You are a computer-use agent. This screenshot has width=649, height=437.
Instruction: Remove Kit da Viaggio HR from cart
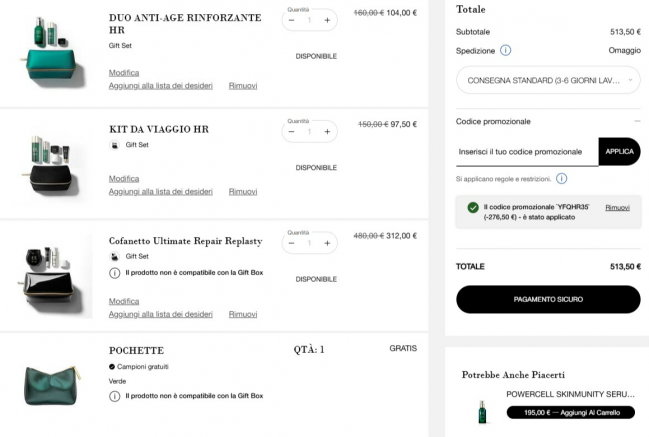point(243,192)
